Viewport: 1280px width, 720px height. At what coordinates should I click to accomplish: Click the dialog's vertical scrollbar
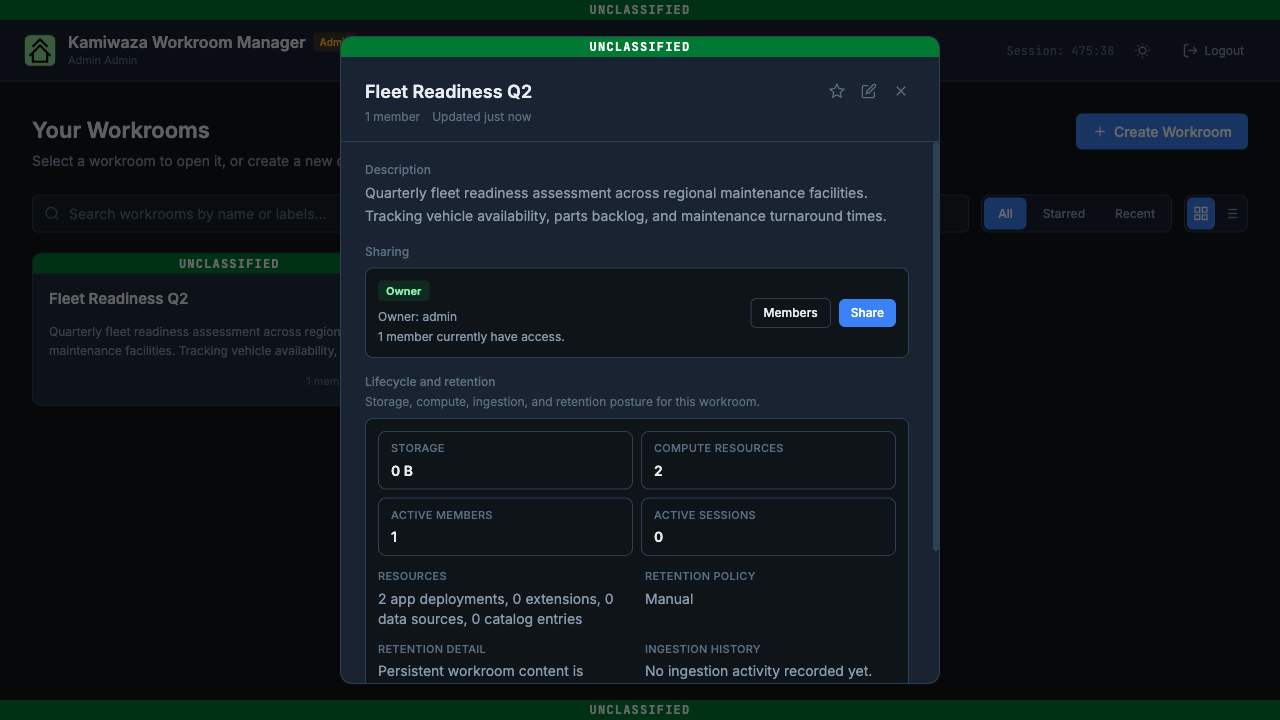[936, 346]
